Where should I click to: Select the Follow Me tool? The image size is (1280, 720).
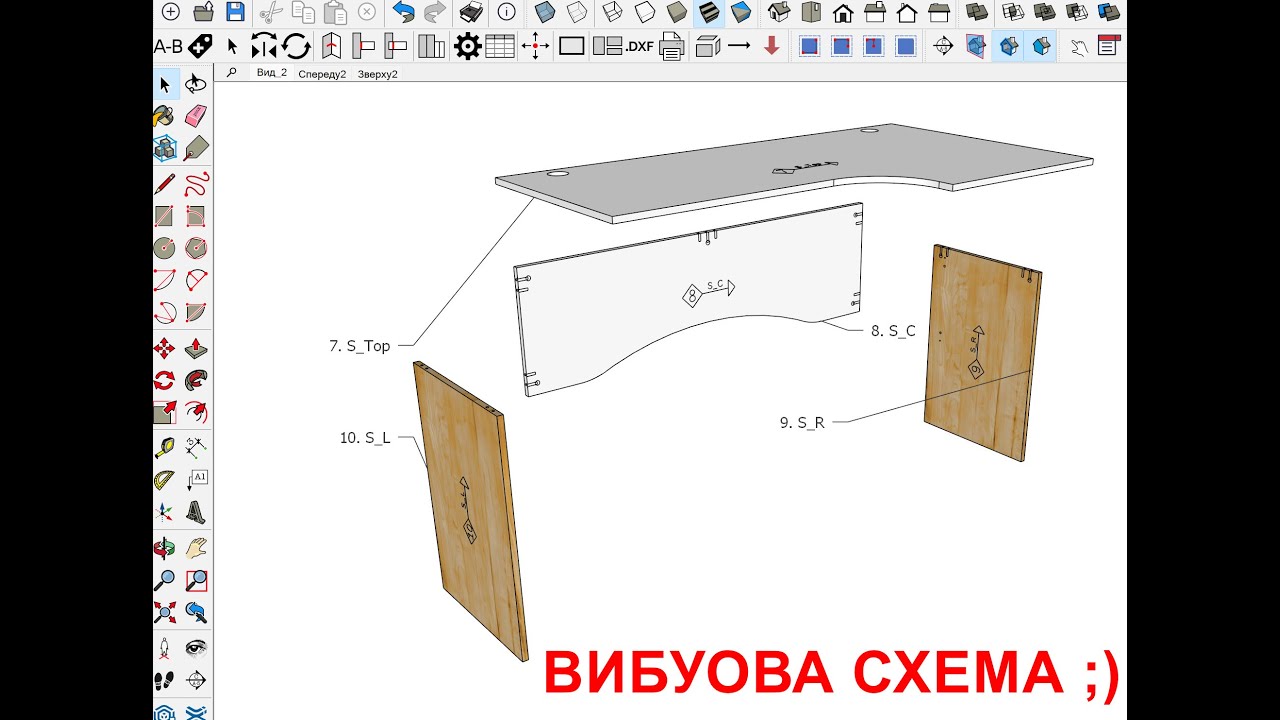[x=196, y=380]
